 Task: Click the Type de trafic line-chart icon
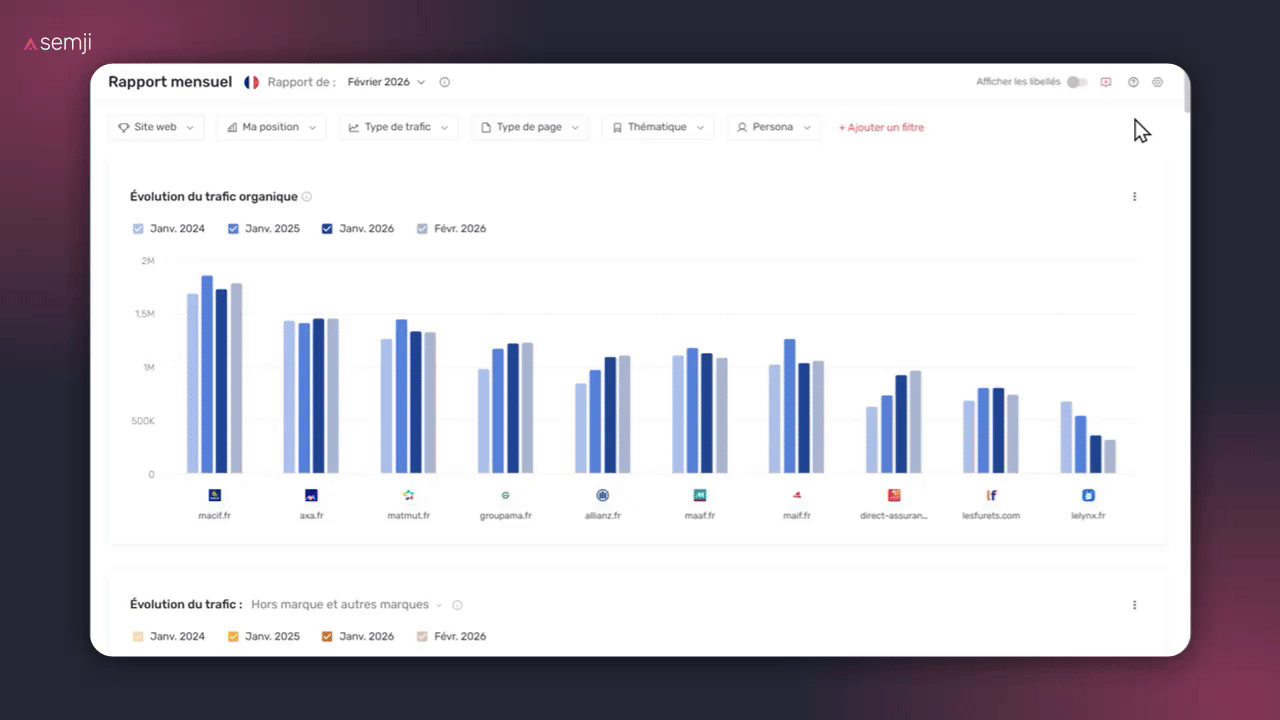click(354, 127)
